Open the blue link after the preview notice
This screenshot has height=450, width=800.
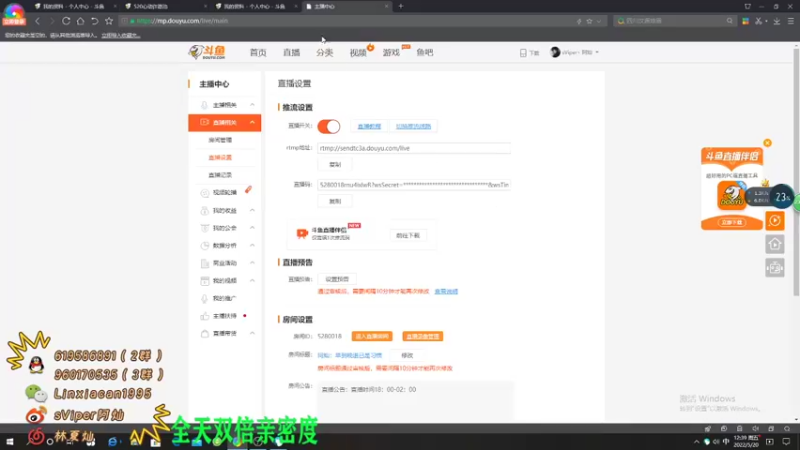tap(446, 291)
